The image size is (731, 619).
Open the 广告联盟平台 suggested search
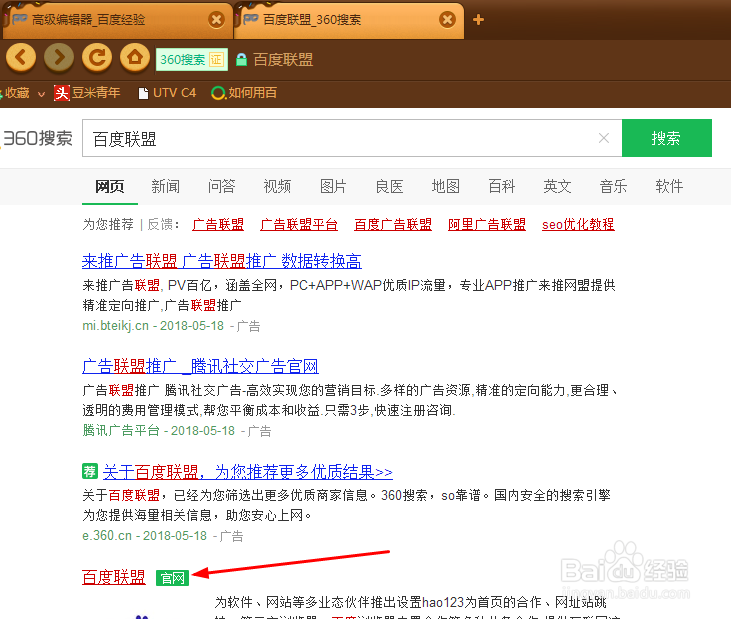click(299, 224)
